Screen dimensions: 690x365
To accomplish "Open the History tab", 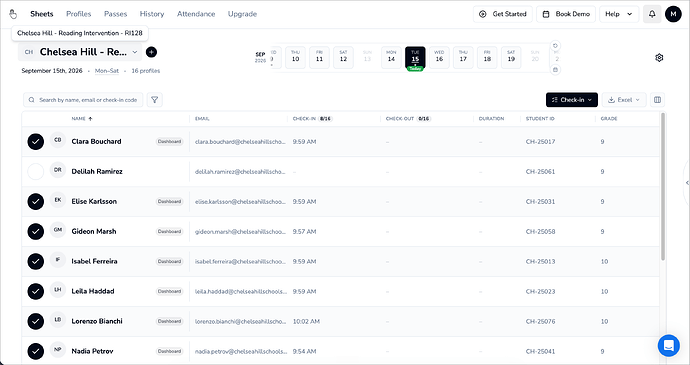I will click(152, 14).
